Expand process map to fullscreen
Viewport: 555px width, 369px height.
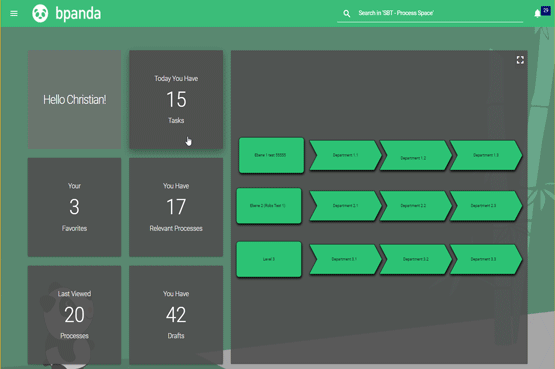tap(520, 60)
